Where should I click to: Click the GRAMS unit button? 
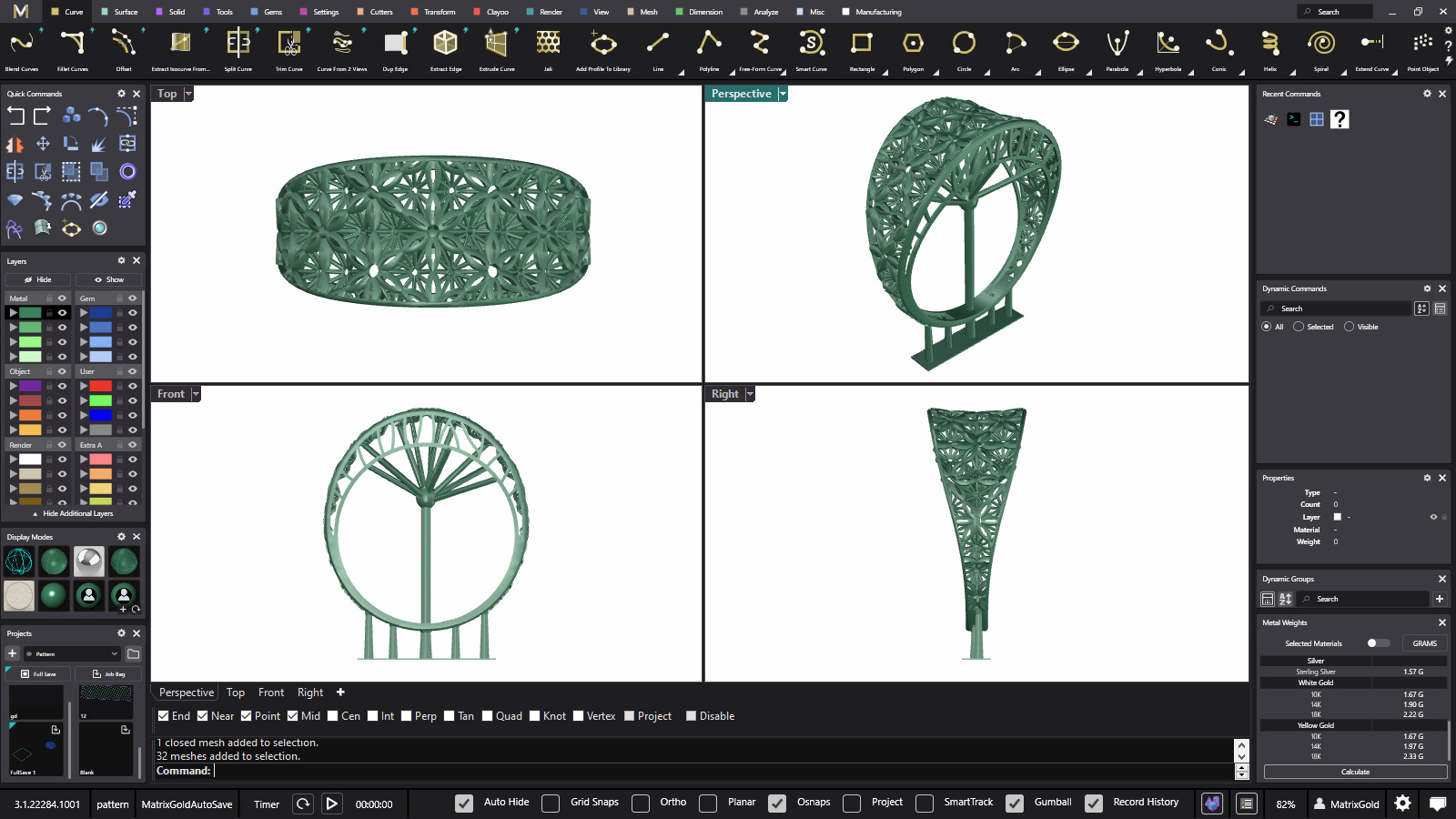[1425, 643]
